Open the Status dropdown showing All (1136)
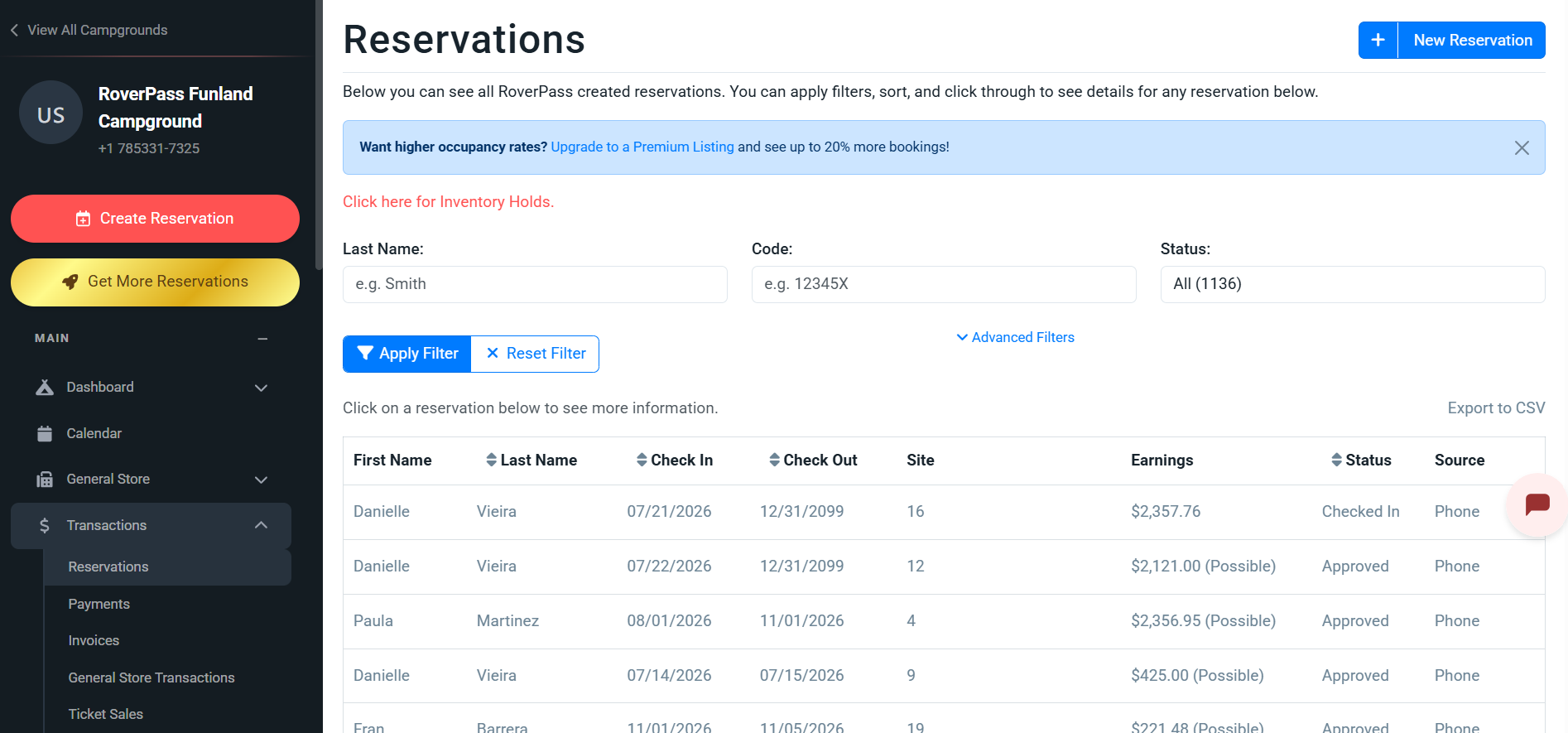The height and width of the screenshot is (733, 1568). click(1352, 284)
